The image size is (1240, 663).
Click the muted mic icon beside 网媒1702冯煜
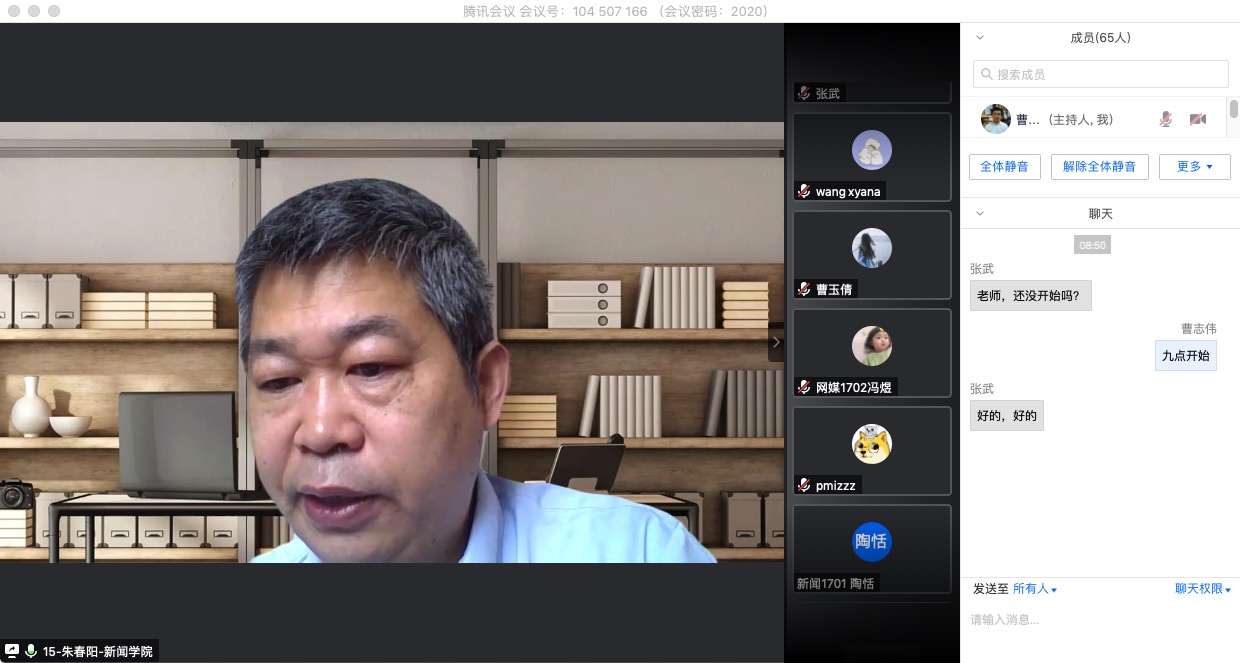click(x=804, y=387)
